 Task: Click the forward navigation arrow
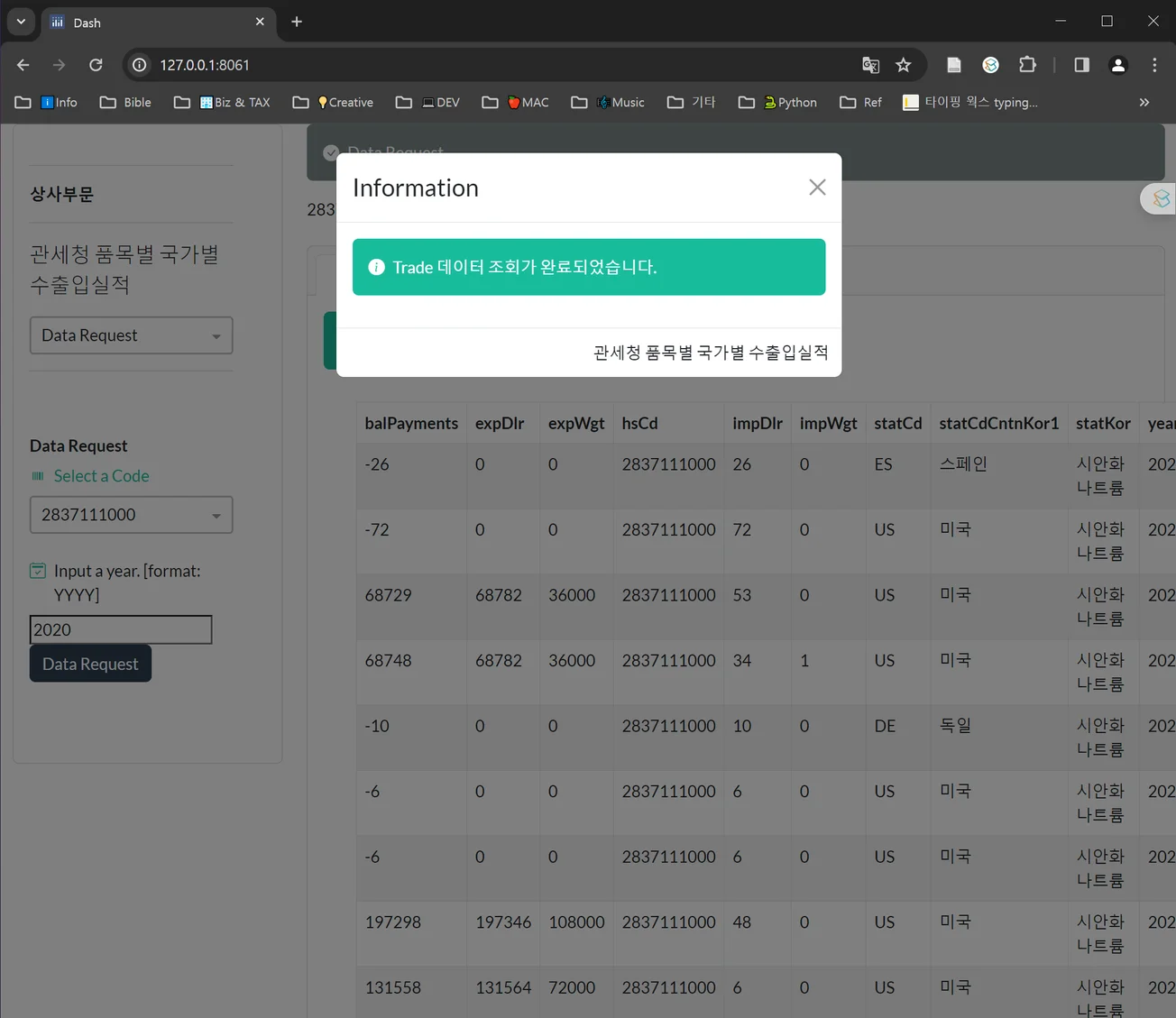(x=59, y=65)
